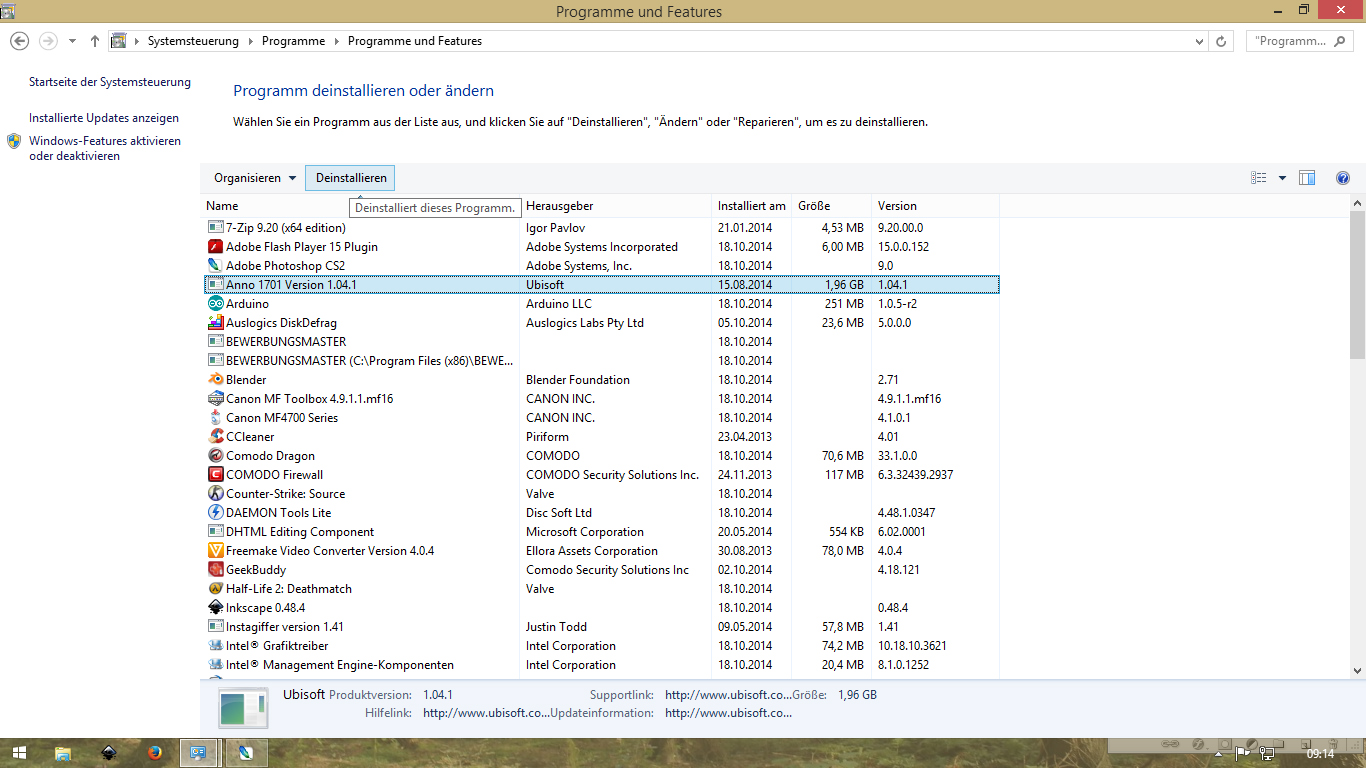
Task: Click the Windows Start button
Action: tap(19, 753)
